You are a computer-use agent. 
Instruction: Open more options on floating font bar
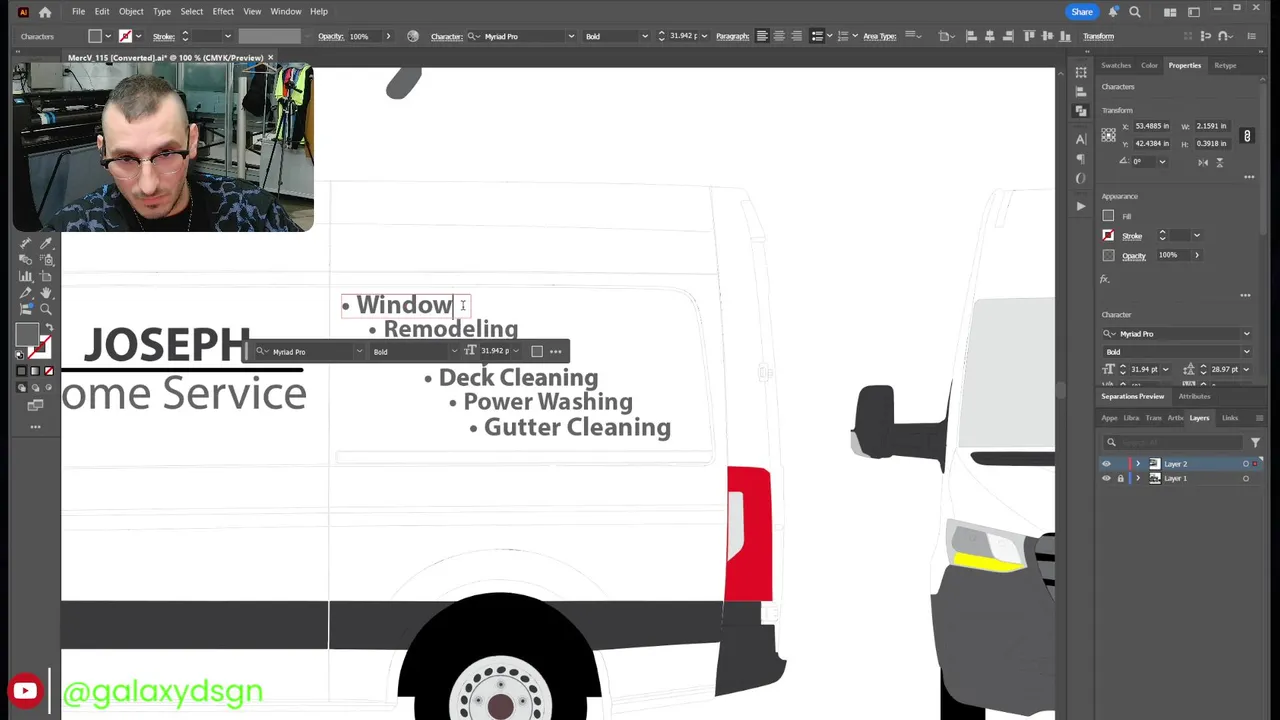pos(556,351)
